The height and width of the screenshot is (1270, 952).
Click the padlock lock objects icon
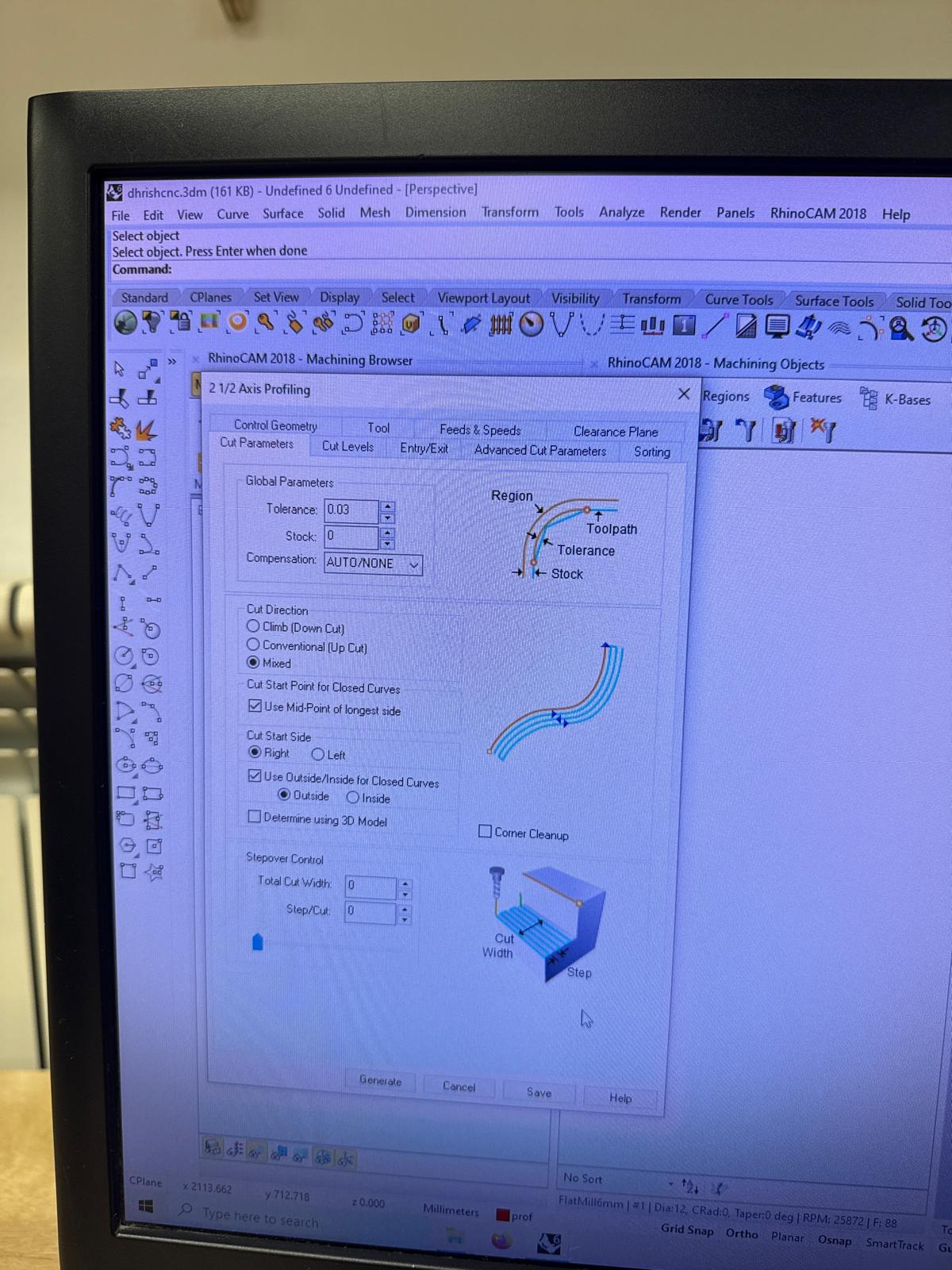[x=180, y=323]
